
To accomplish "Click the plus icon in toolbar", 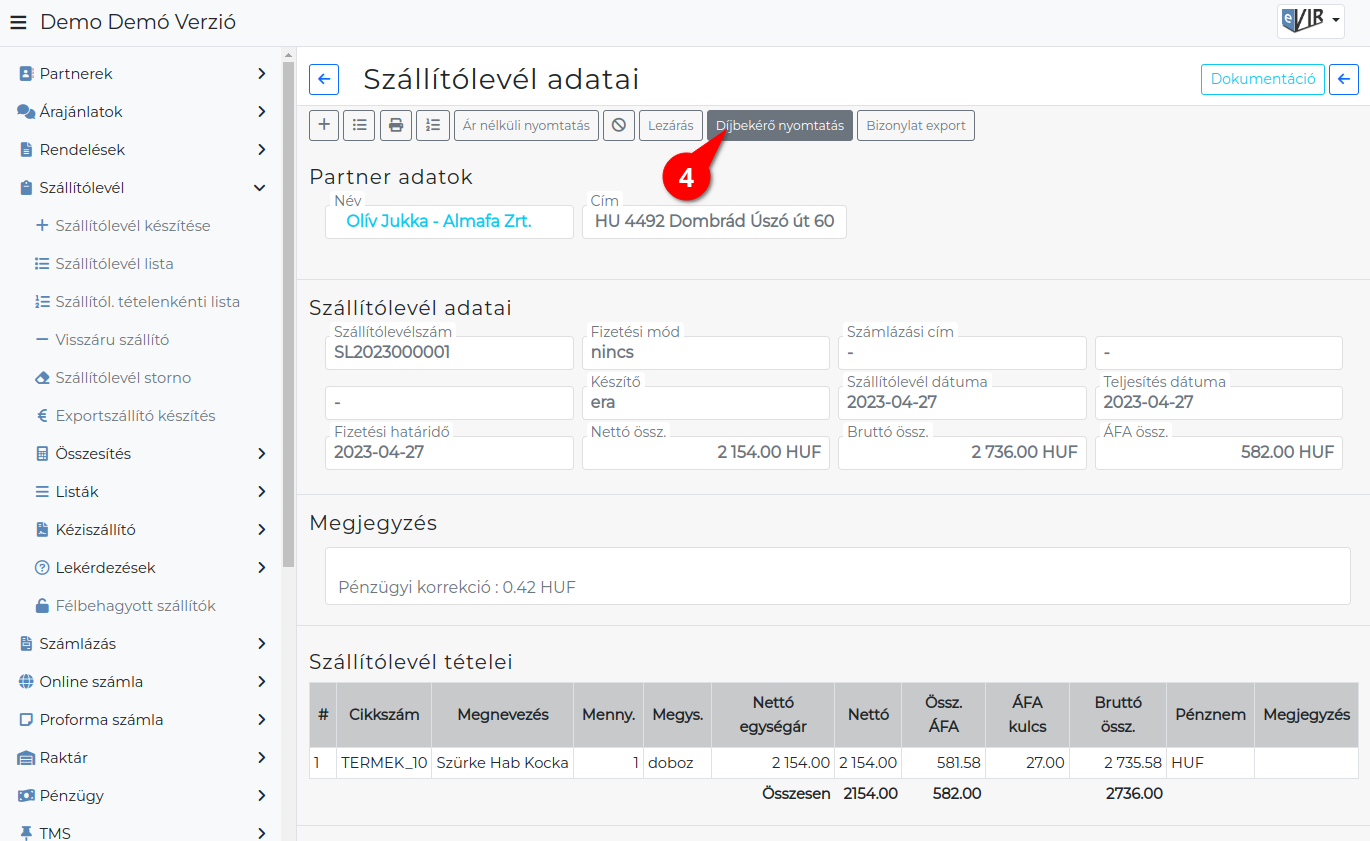I will click(x=323, y=125).
